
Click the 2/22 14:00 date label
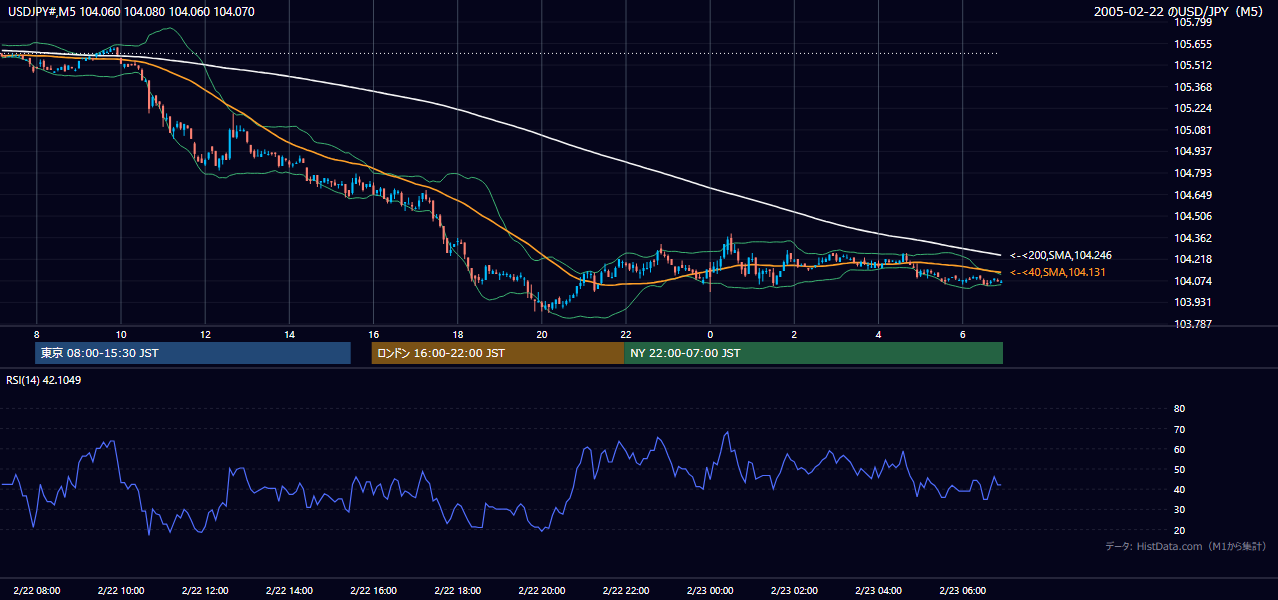coord(289,590)
